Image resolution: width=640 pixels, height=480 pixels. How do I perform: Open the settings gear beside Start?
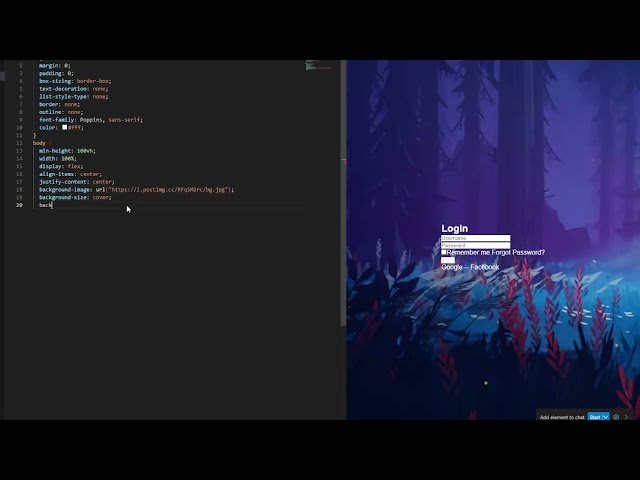coord(616,417)
